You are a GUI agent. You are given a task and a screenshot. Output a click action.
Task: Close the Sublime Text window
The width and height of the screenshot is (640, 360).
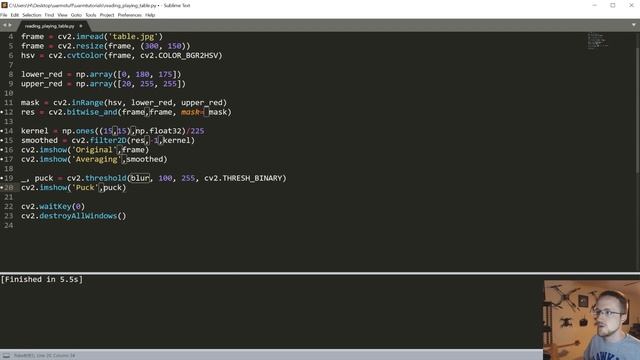(x=631, y=5)
